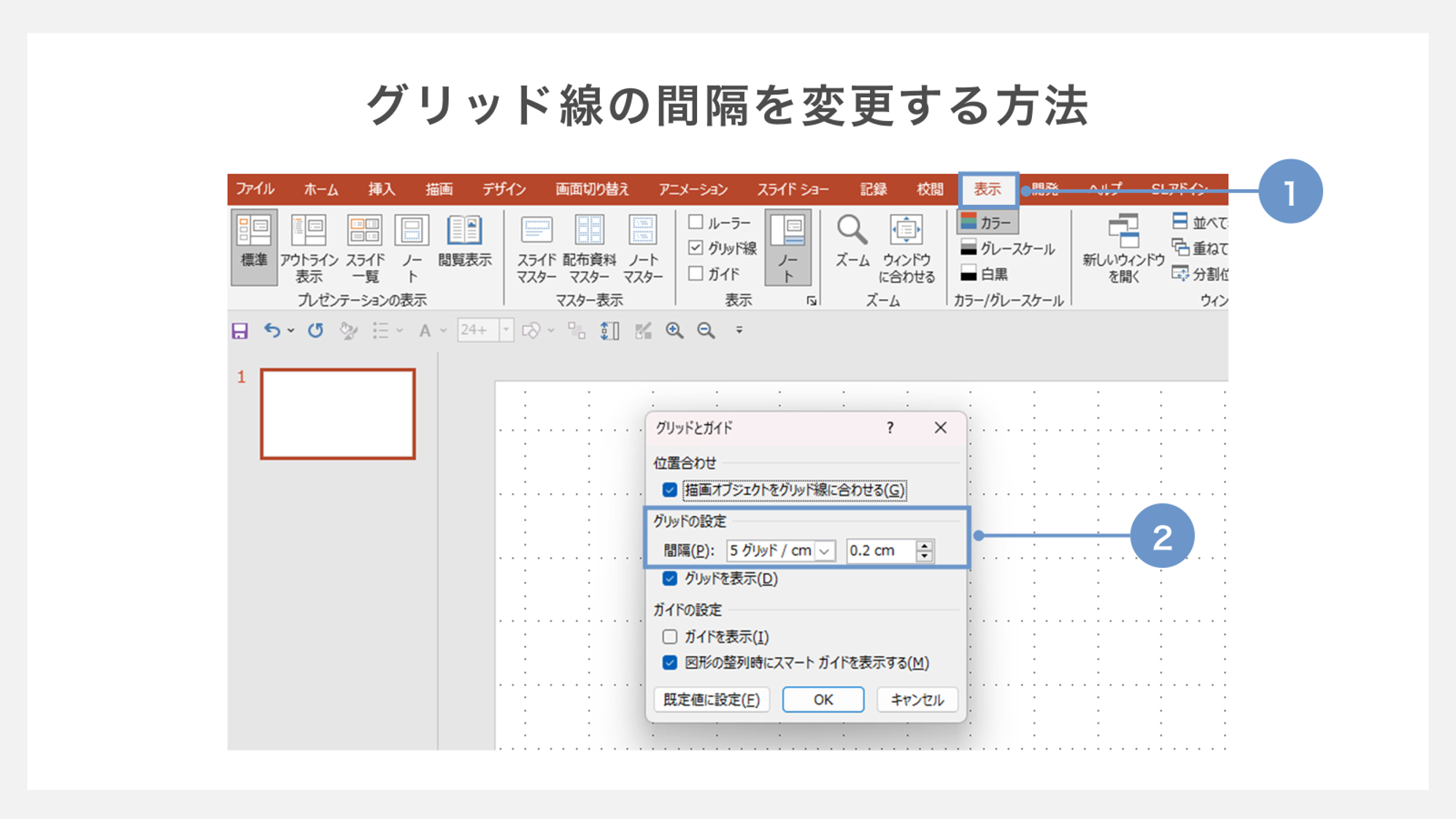This screenshot has width=1456, height=819.
Task: Click the save icon in quick access toolbar
Action: click(240, 331)
